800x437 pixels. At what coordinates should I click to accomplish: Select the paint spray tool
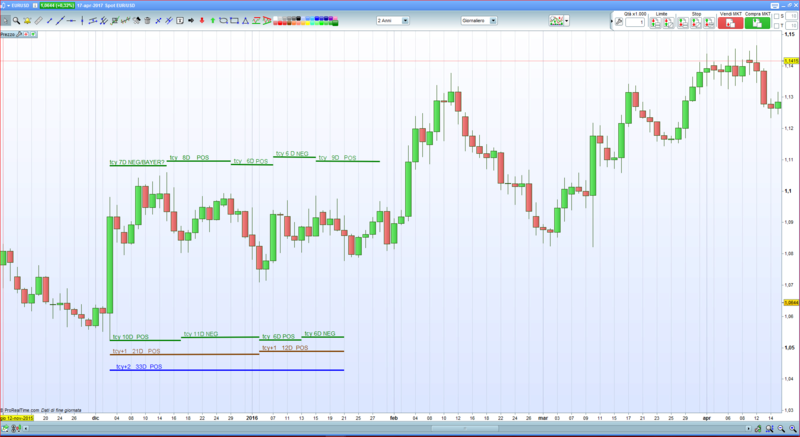(x=137, y=20)
